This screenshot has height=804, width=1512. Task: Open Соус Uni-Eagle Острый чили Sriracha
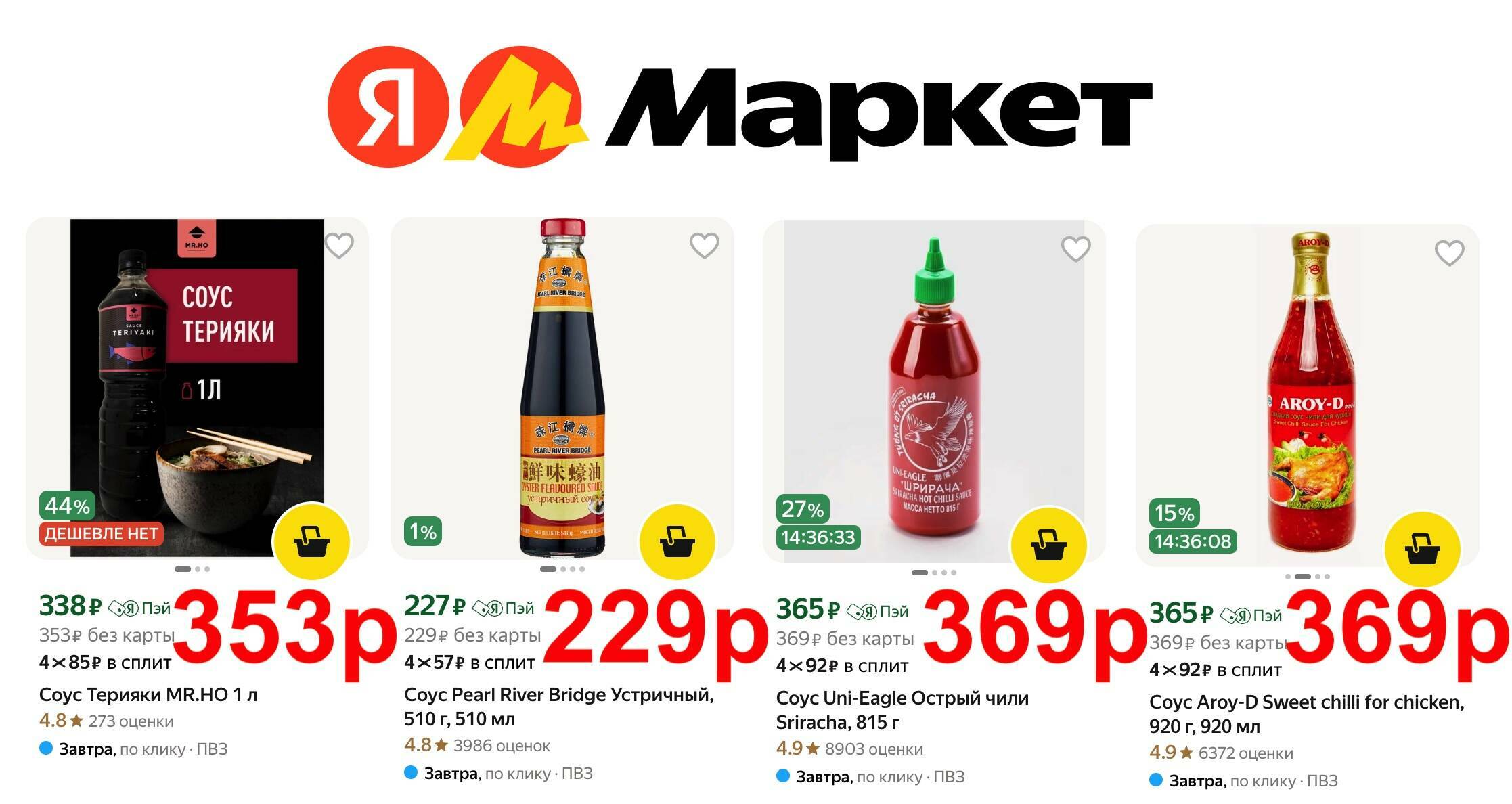[902, 710]
